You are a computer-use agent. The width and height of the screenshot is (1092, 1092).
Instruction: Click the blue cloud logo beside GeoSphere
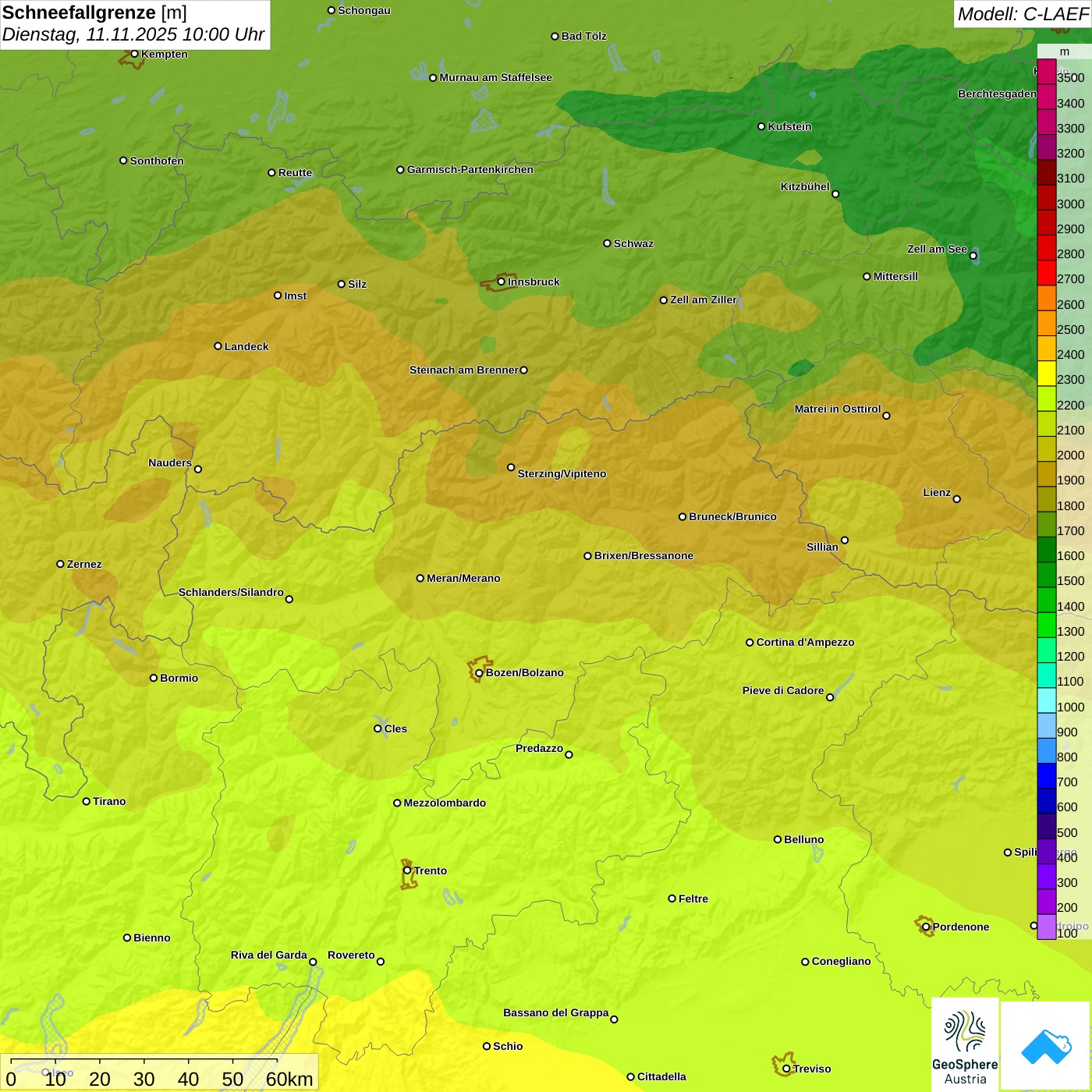tap(1046, 1046)
